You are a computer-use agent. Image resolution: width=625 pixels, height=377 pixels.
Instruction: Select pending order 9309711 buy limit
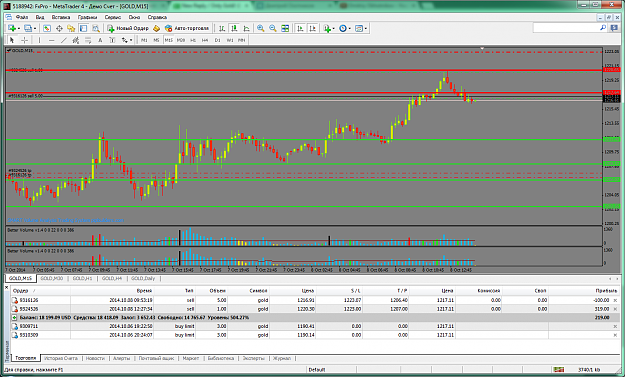coord(314,326)
